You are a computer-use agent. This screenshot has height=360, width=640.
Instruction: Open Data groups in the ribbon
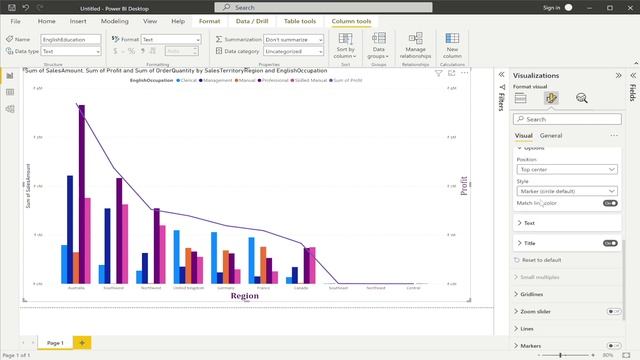(x=378, y=46)
